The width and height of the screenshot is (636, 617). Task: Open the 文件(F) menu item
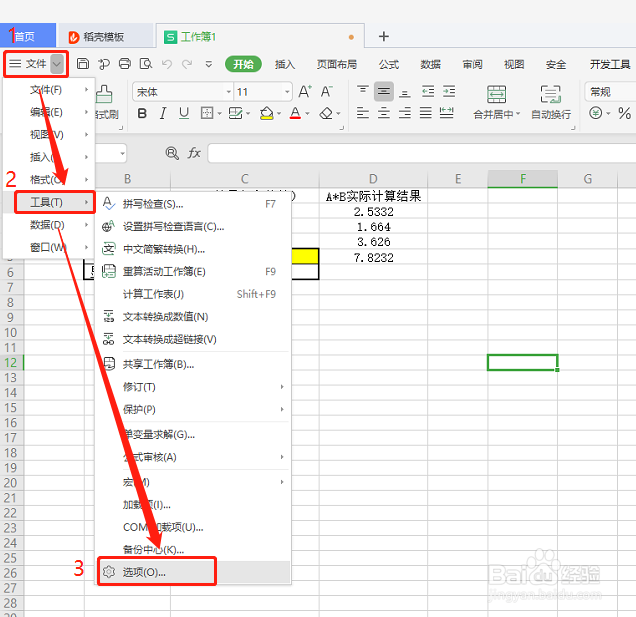click(x=49, y=90)
